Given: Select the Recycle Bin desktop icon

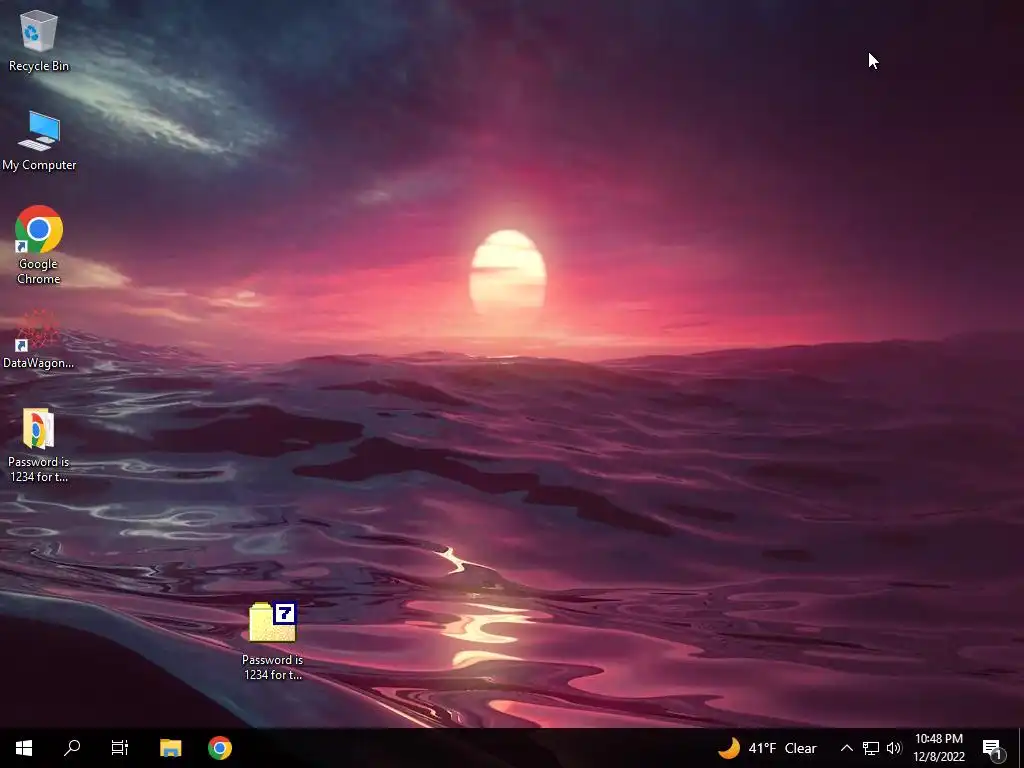Looking at the screenshot, I should coord(39,40).
